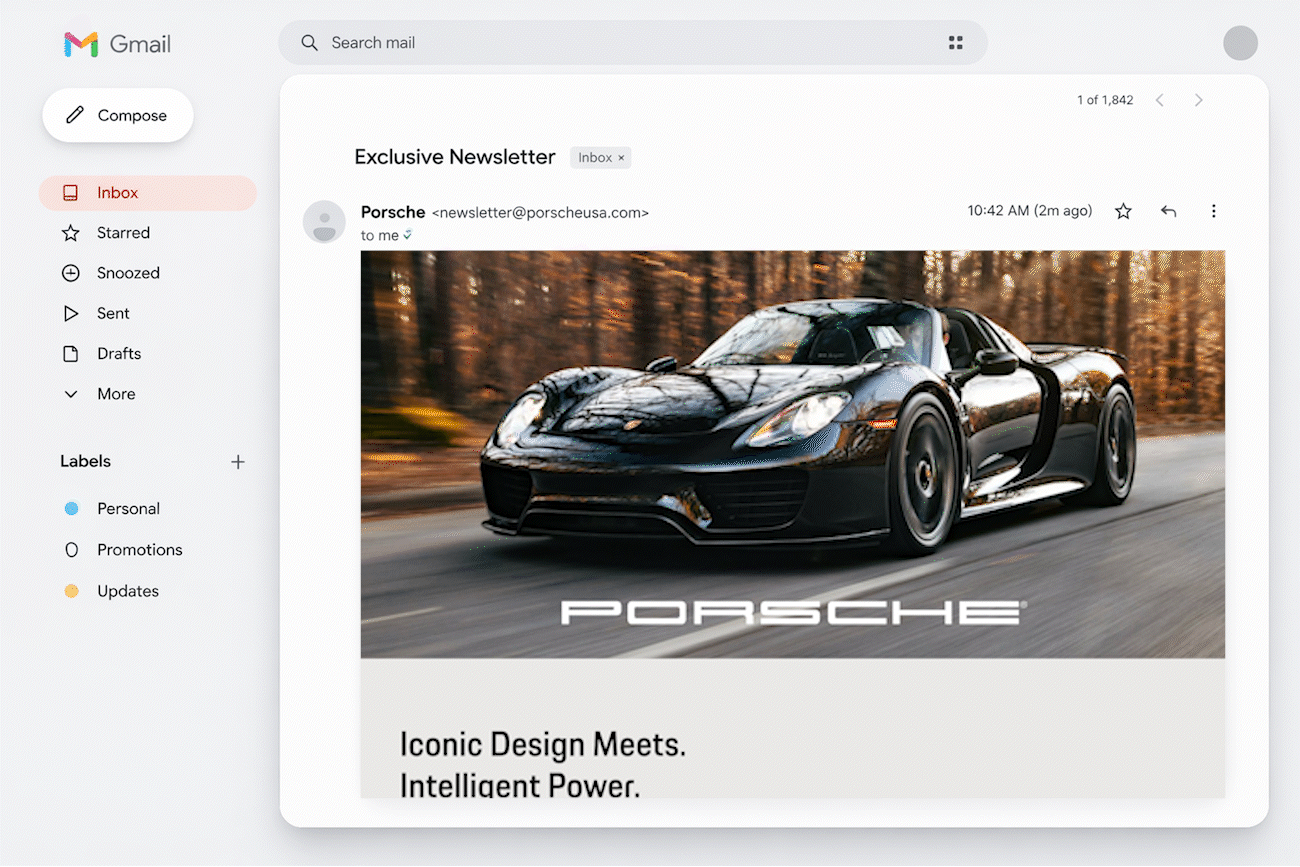The height and width of the screenshot is (867, 1300).
Task: Open the account avatar at the top right
Action: click(1240, 43)
